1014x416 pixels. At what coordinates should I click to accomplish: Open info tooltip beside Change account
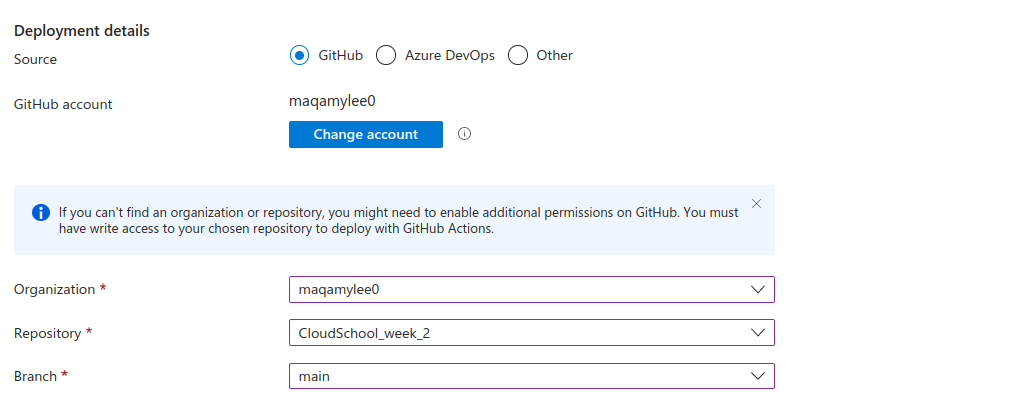pyautogui.click(x=464, y=134)
